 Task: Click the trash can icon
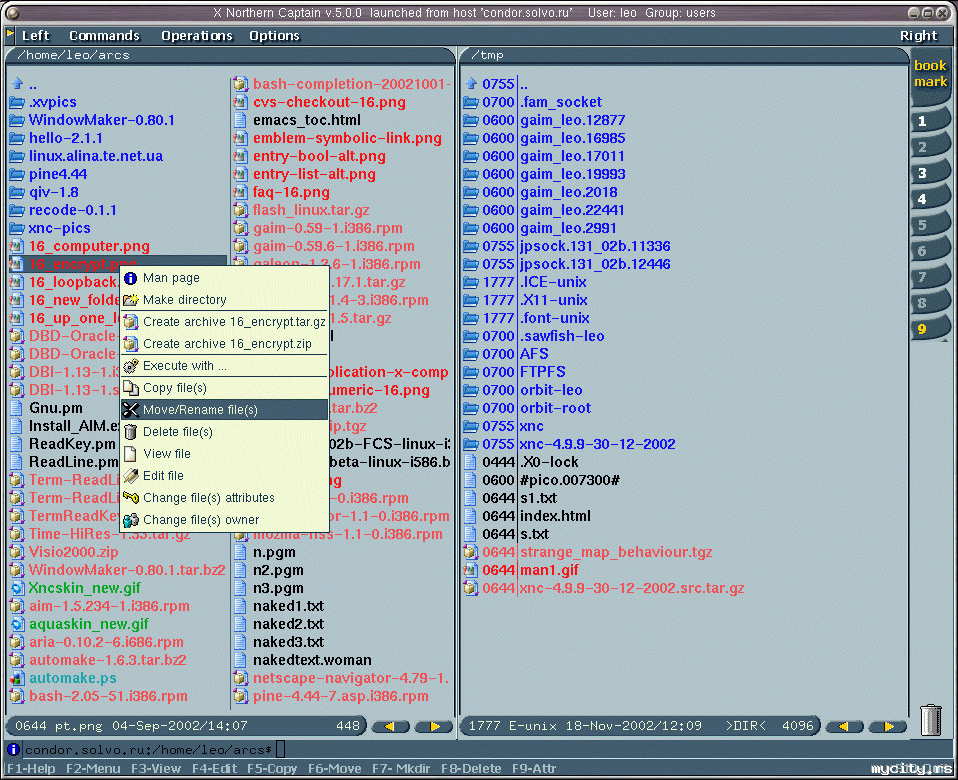931,720
